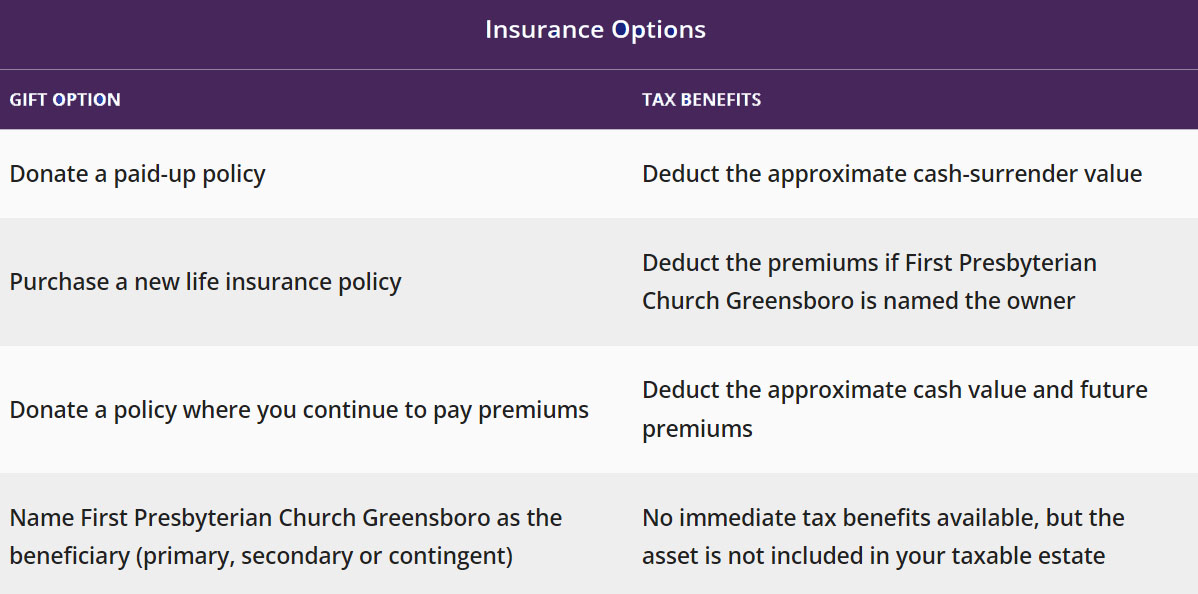Select the 'Donate a paid-up policy' cell

tap(137, 174)
